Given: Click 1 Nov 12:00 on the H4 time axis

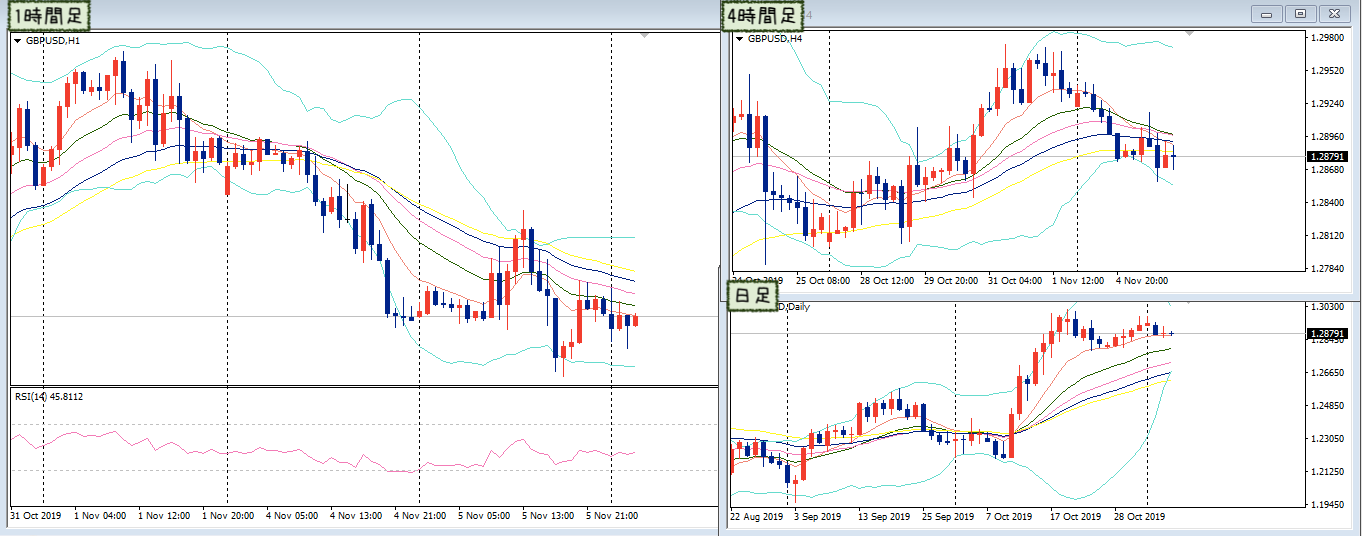Looking at the screenshot, I should 1079,280.
